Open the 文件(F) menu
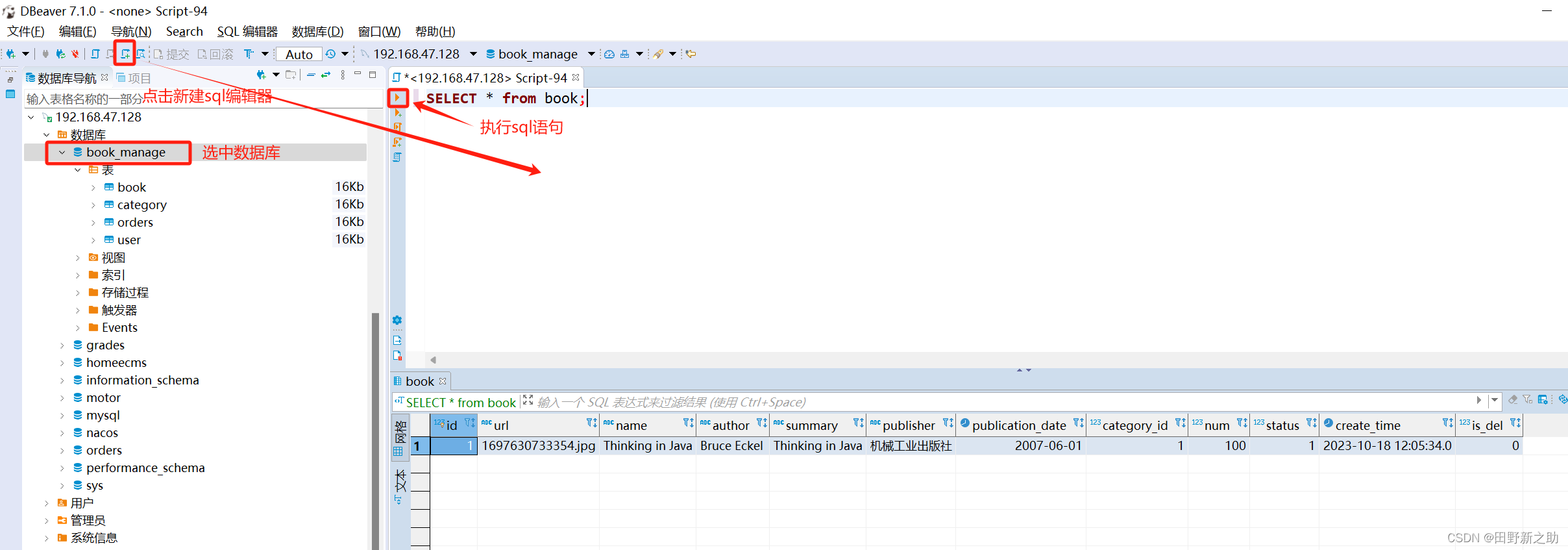 26,31
